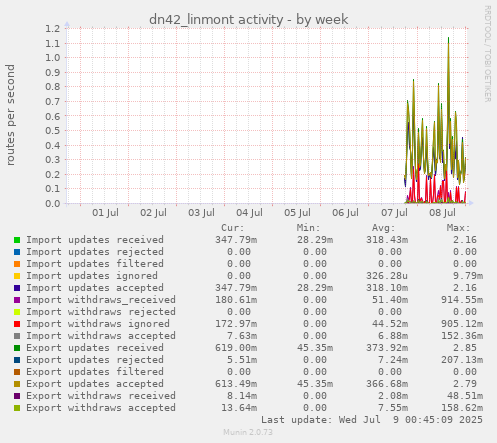
Task: Click the olive-gold Export updates accepted swatch
Action: pyautogui.click(x=17, y=384)
